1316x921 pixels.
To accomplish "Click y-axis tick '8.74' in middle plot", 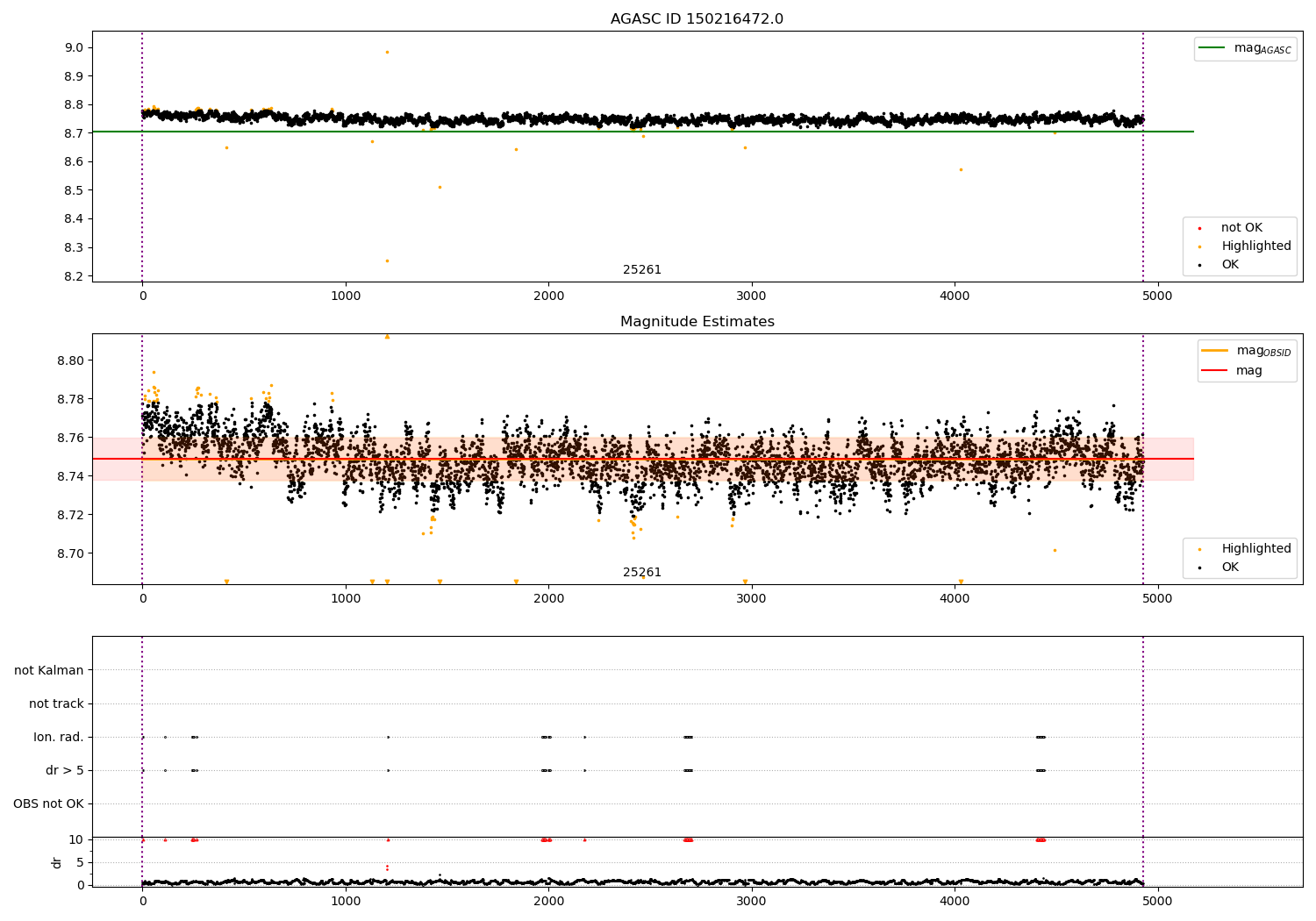I will [72, 476].
